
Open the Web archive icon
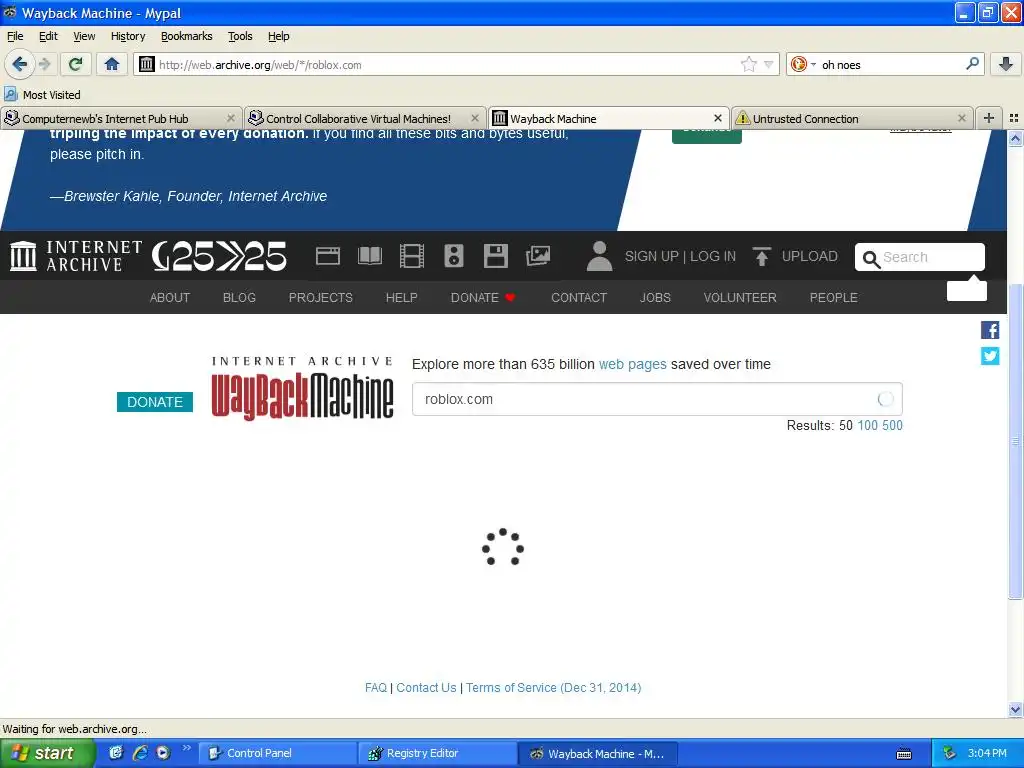click(x=328, y=255)
